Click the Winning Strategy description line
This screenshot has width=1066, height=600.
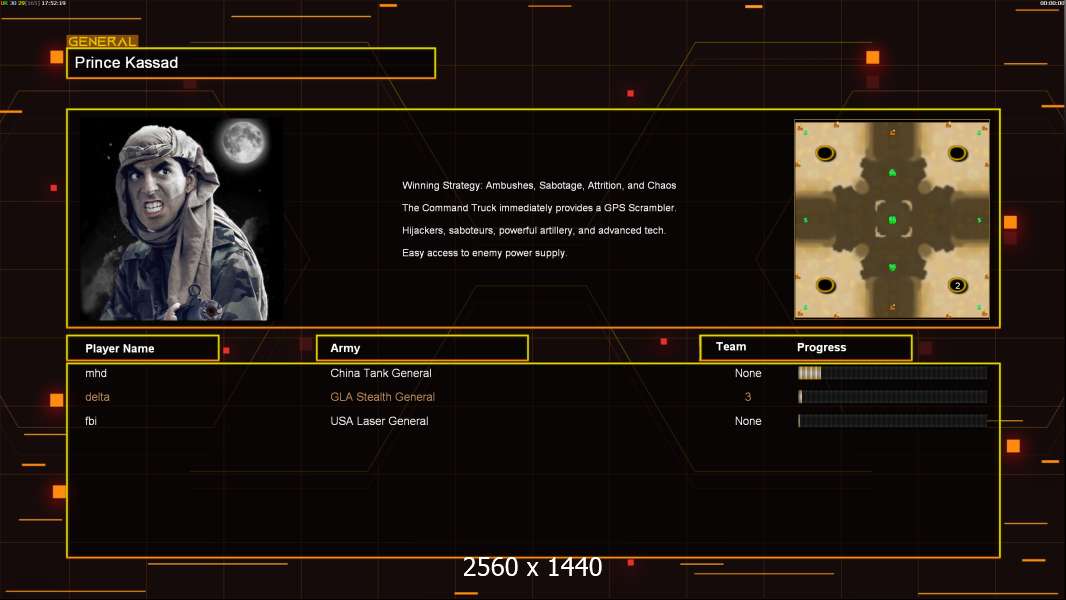coord(538,186)
